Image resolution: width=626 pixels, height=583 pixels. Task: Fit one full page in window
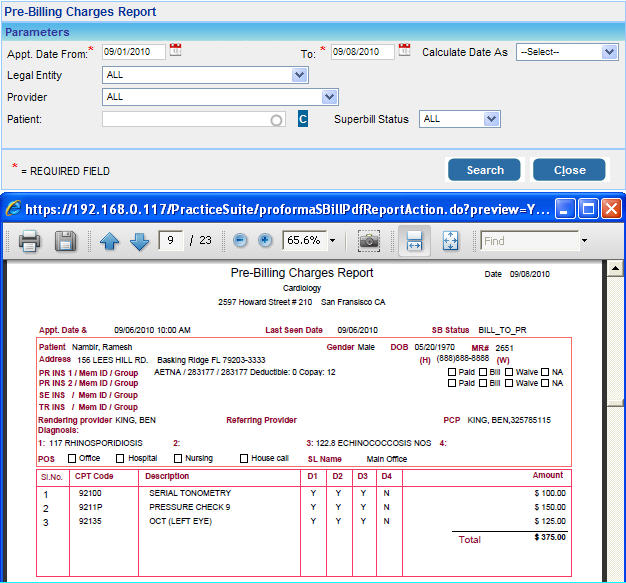450,241
